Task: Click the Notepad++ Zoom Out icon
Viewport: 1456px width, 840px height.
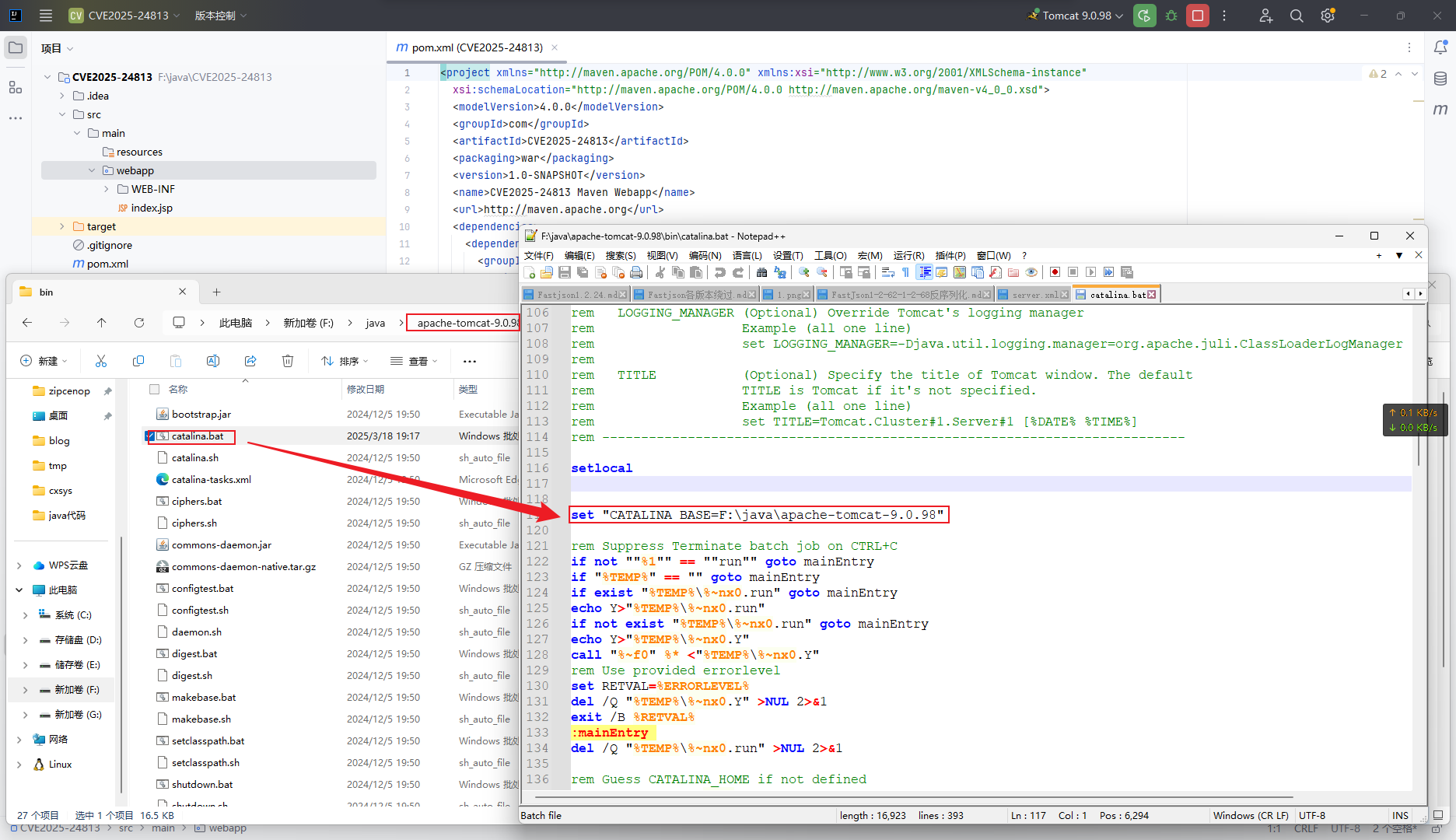Action: click(x=821, y=272)
